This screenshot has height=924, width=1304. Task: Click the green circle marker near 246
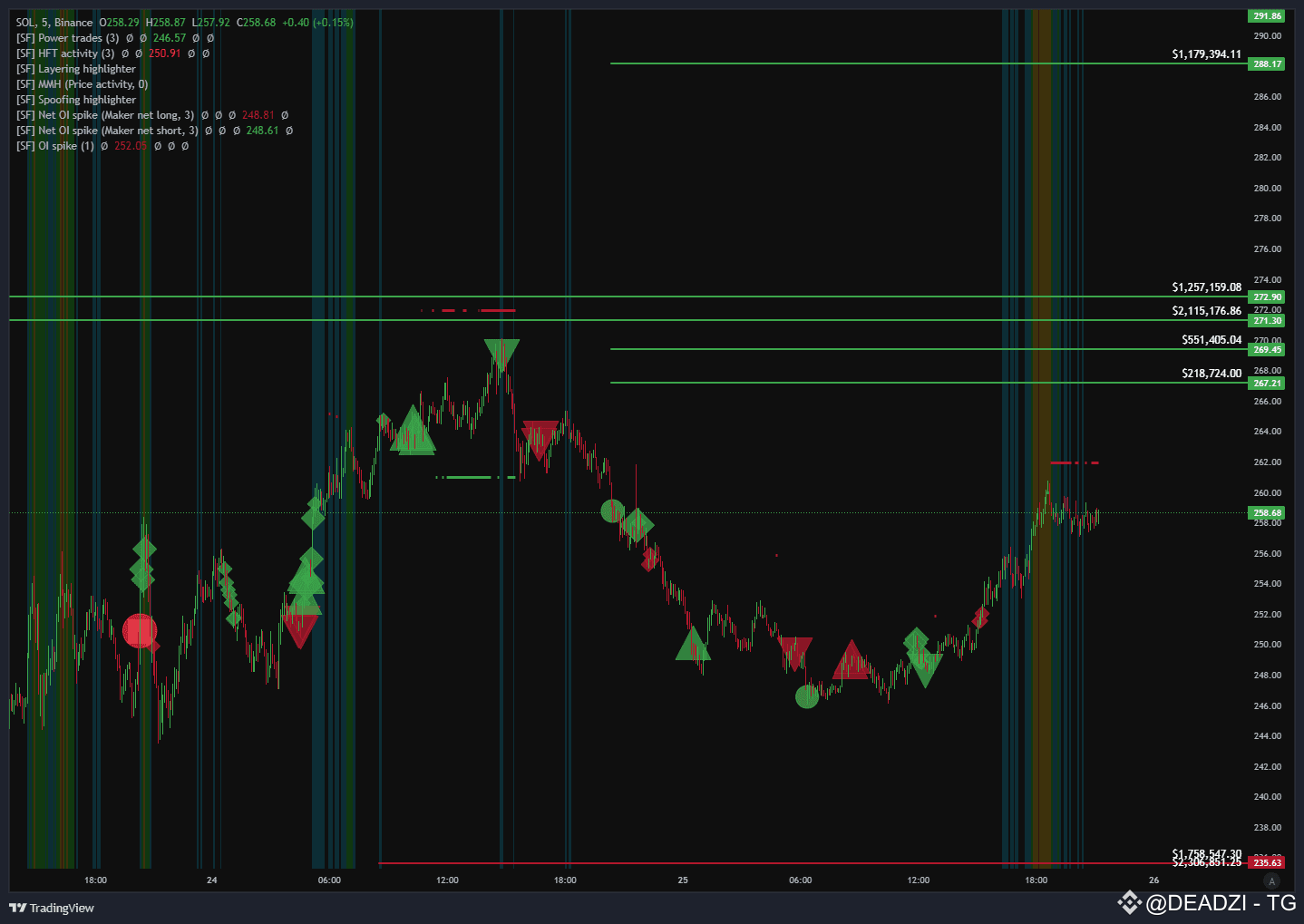pyautogui.click(x=807, y=696)
